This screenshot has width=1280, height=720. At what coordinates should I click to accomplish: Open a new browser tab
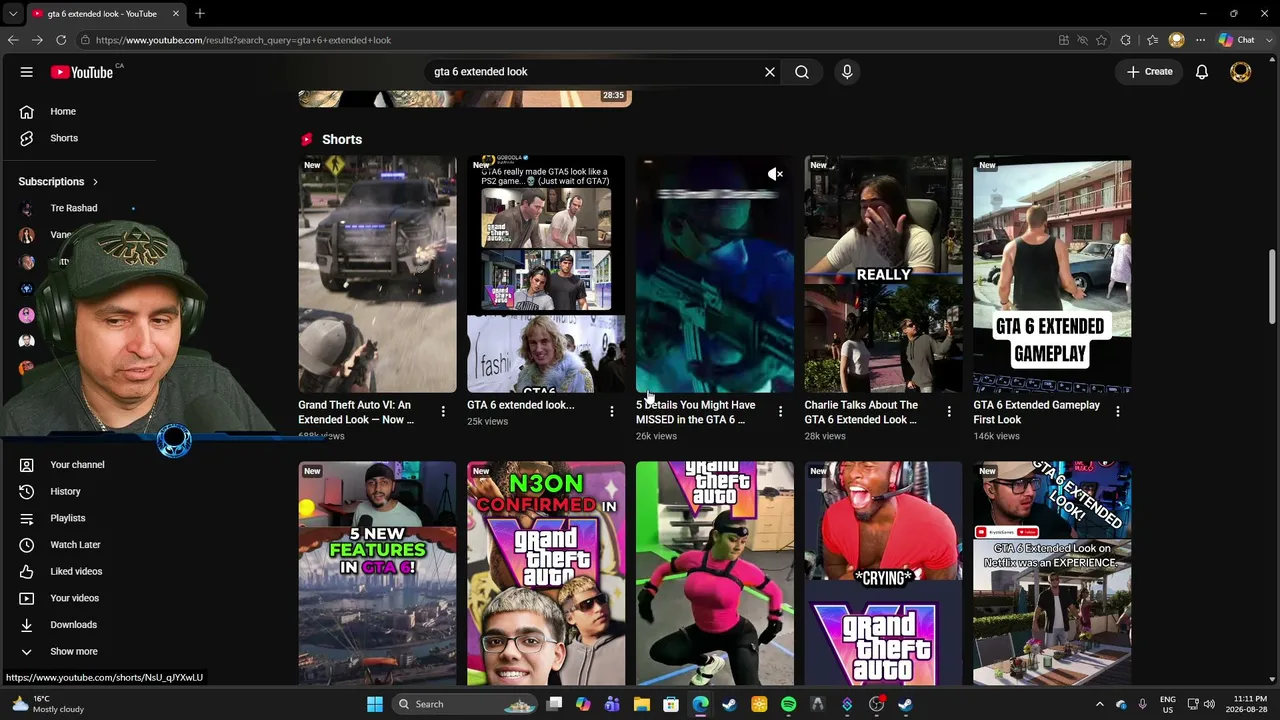[x=200, y=14]
